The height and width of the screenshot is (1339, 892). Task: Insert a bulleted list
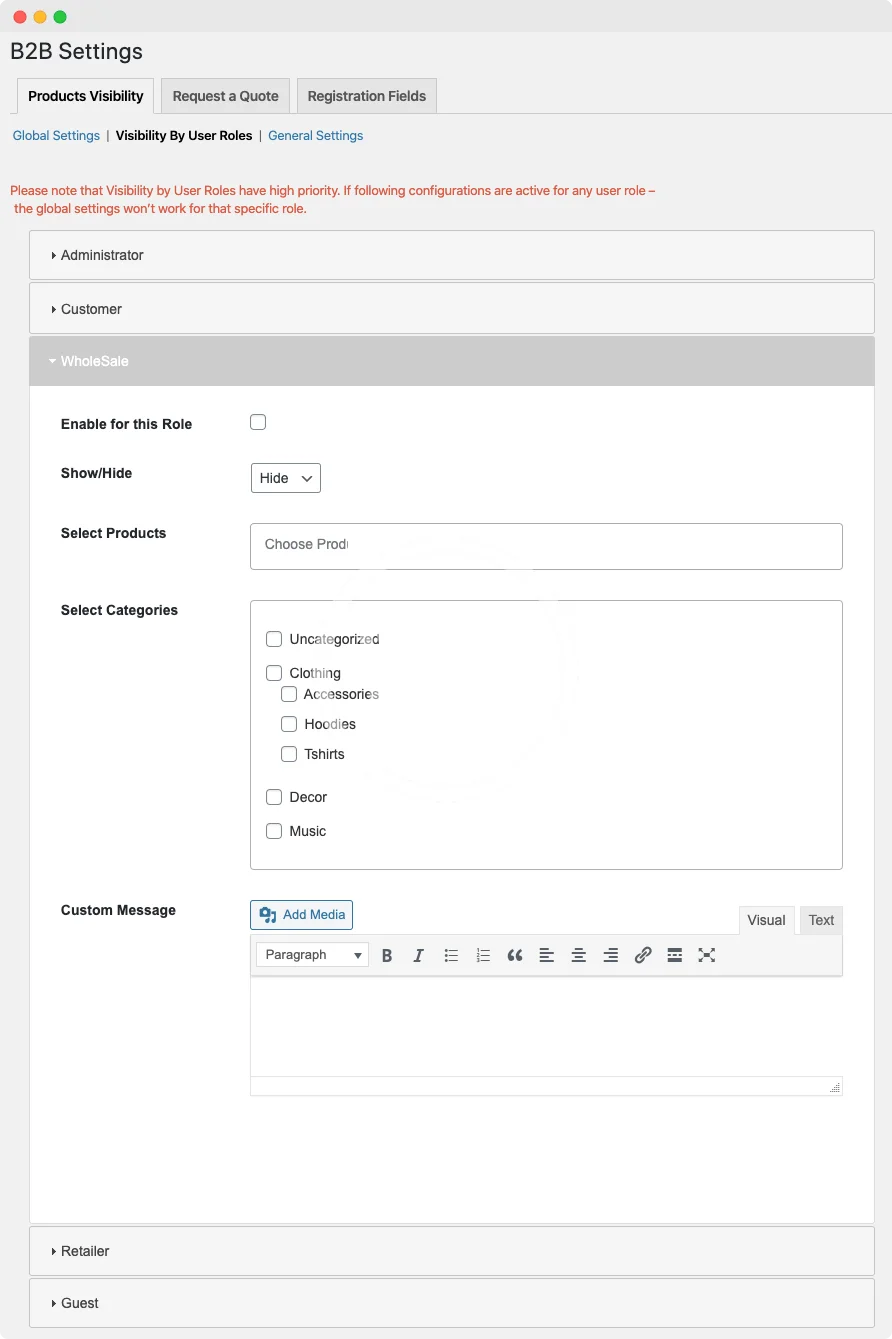[x=451, y=955]
